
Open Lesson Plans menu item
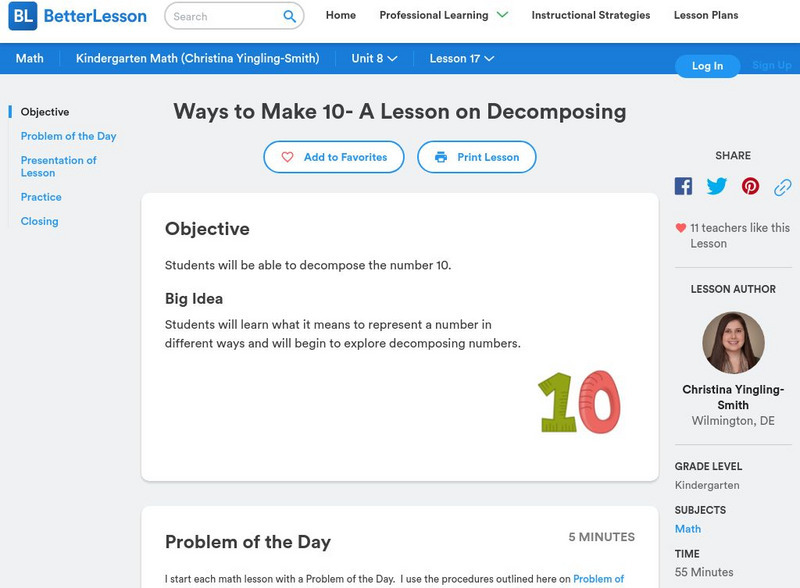[x=706, y=15]
